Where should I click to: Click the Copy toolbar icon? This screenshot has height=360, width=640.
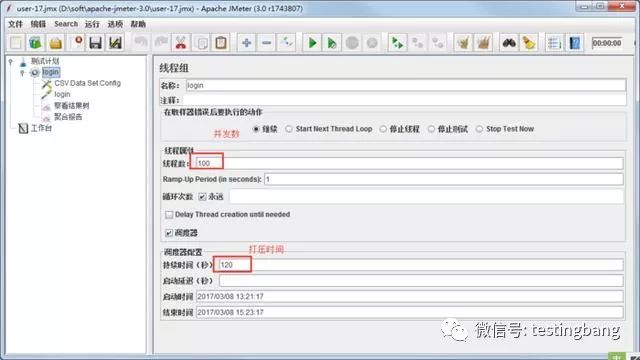pyautogui.click(x=202, y=43)
